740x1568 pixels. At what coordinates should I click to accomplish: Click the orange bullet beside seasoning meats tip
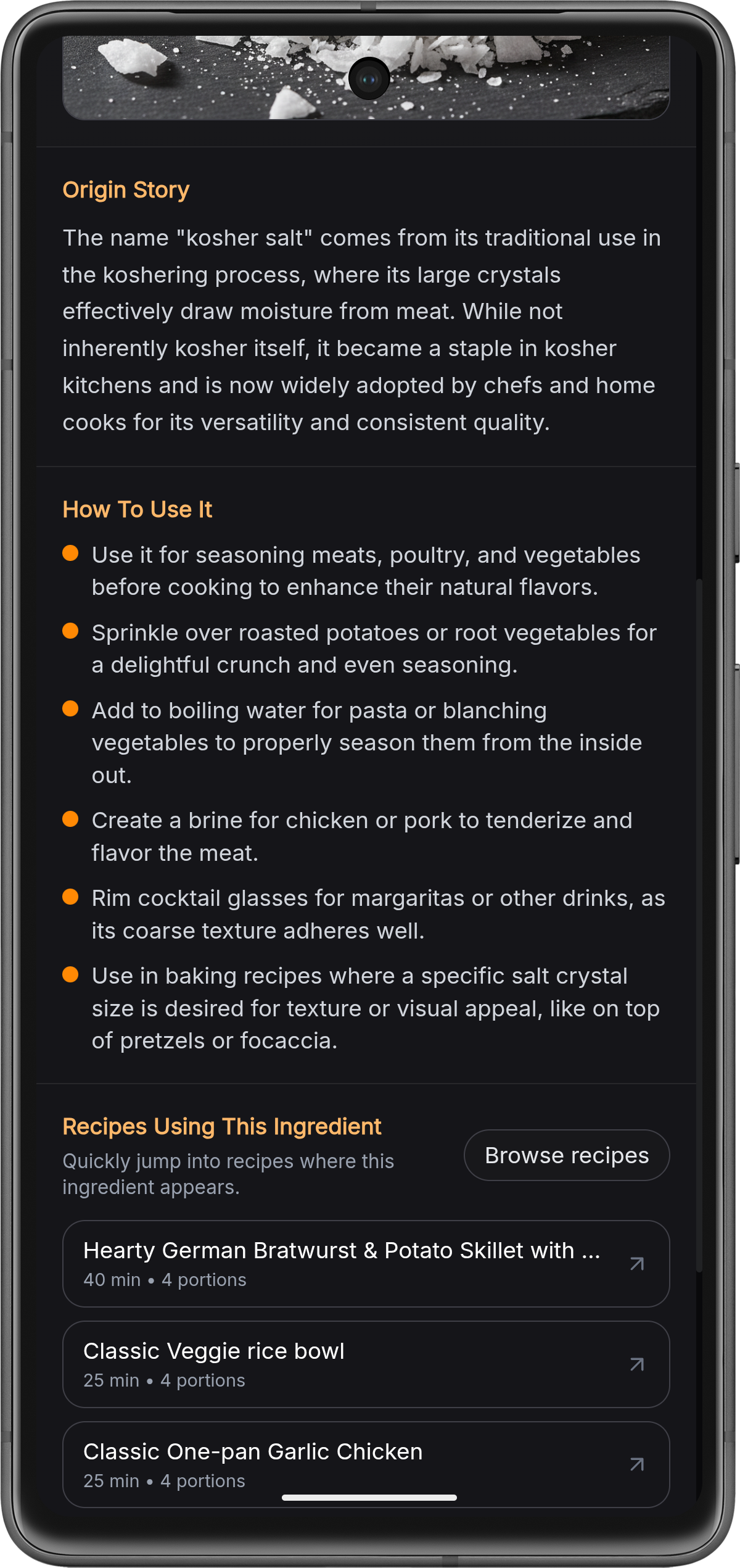click(70, 553)
